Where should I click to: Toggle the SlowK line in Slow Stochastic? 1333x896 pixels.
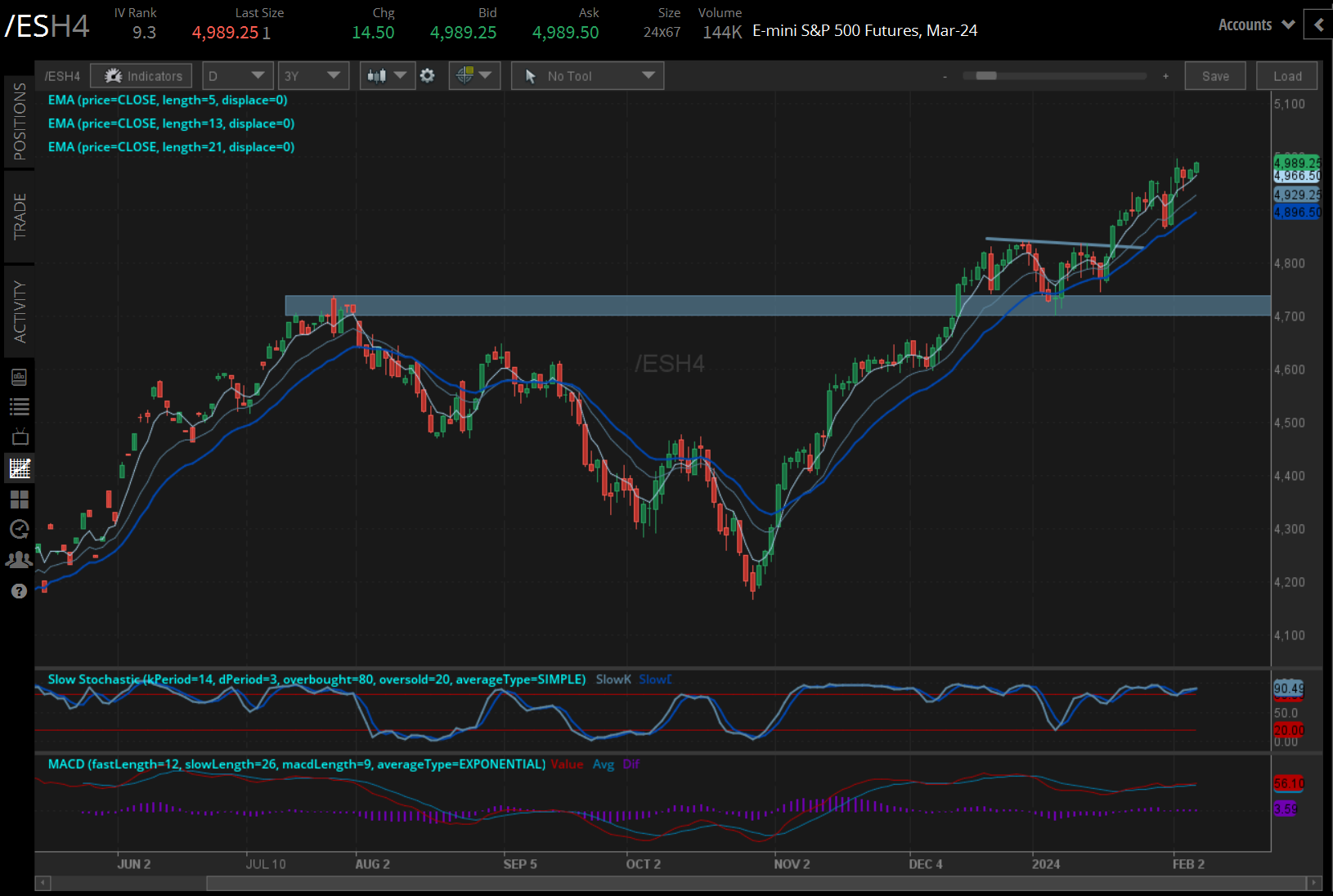pos(613,679)
